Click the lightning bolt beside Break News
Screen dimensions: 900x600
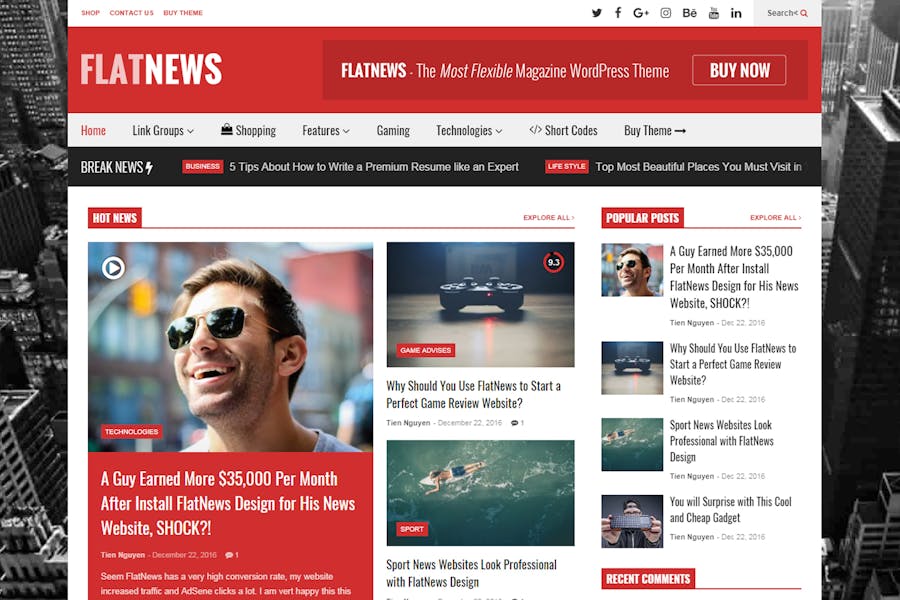click(149, 168)
